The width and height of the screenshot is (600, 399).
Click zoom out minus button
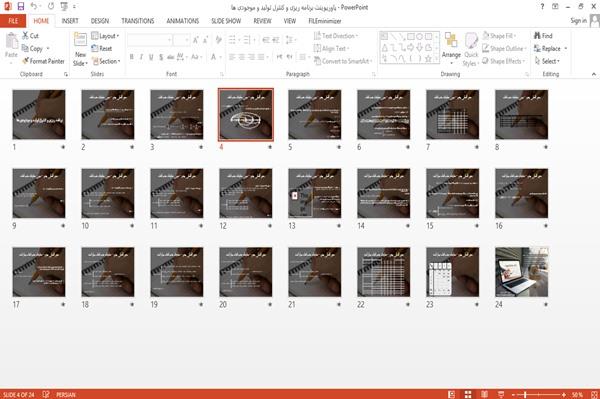click(x=514, y=394)
